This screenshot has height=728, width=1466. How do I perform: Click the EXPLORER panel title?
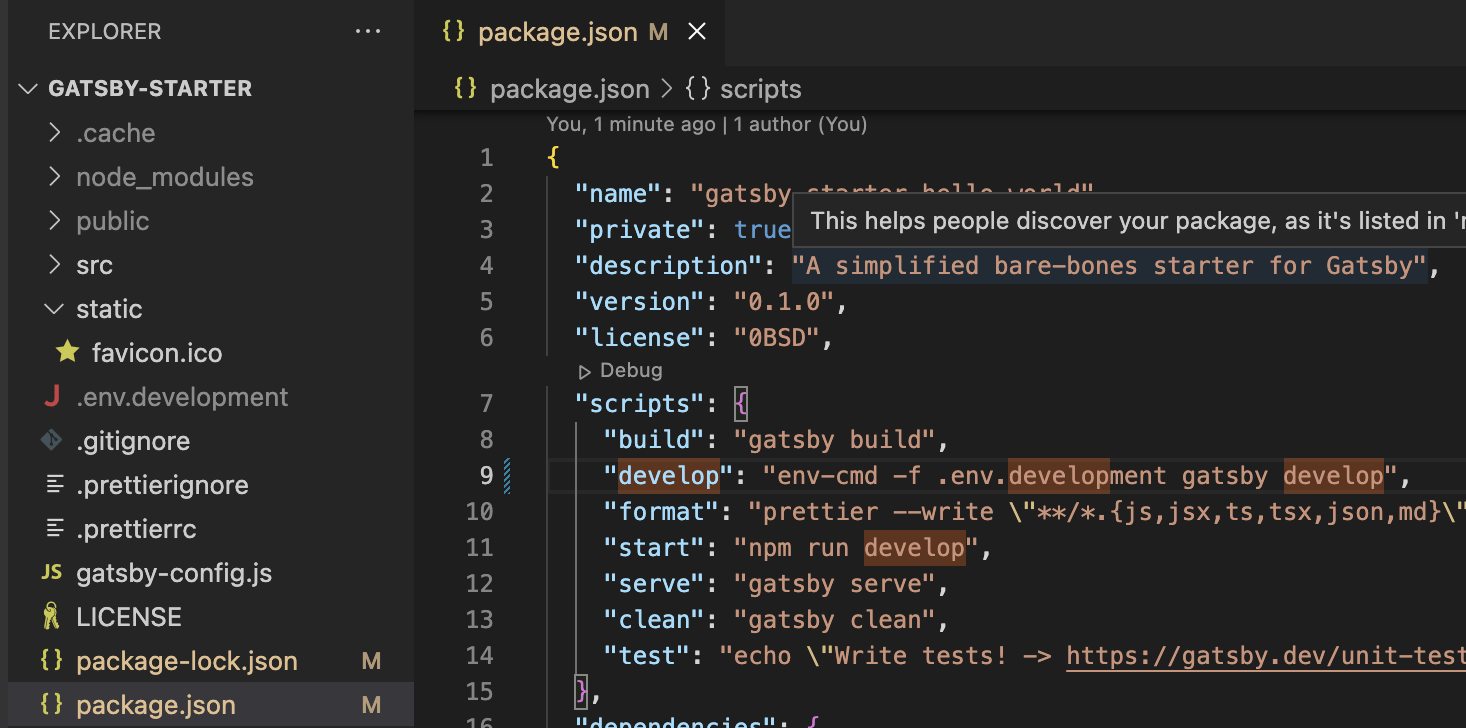(x=104, y=32)
